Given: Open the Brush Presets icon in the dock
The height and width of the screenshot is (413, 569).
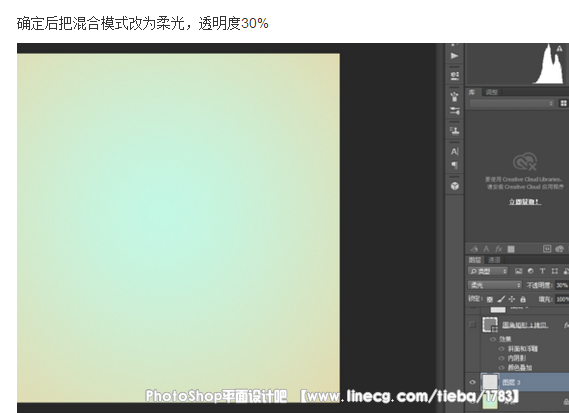Looking at the screenshot, I should (454, 111).
